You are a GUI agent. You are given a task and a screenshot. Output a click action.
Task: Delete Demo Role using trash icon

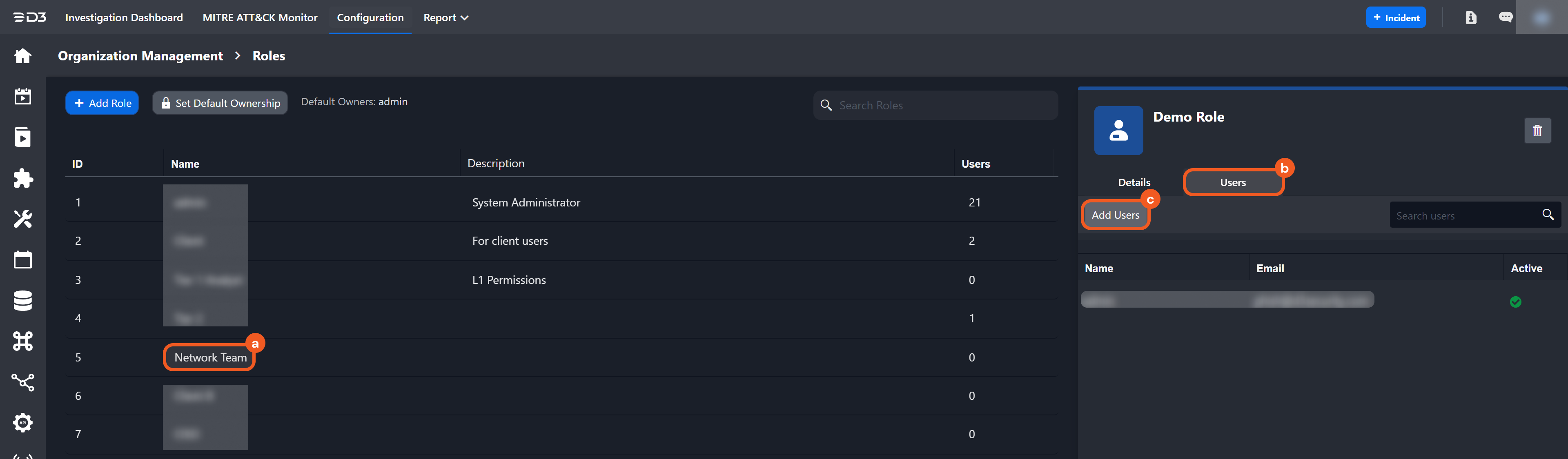coord(1537,131)
